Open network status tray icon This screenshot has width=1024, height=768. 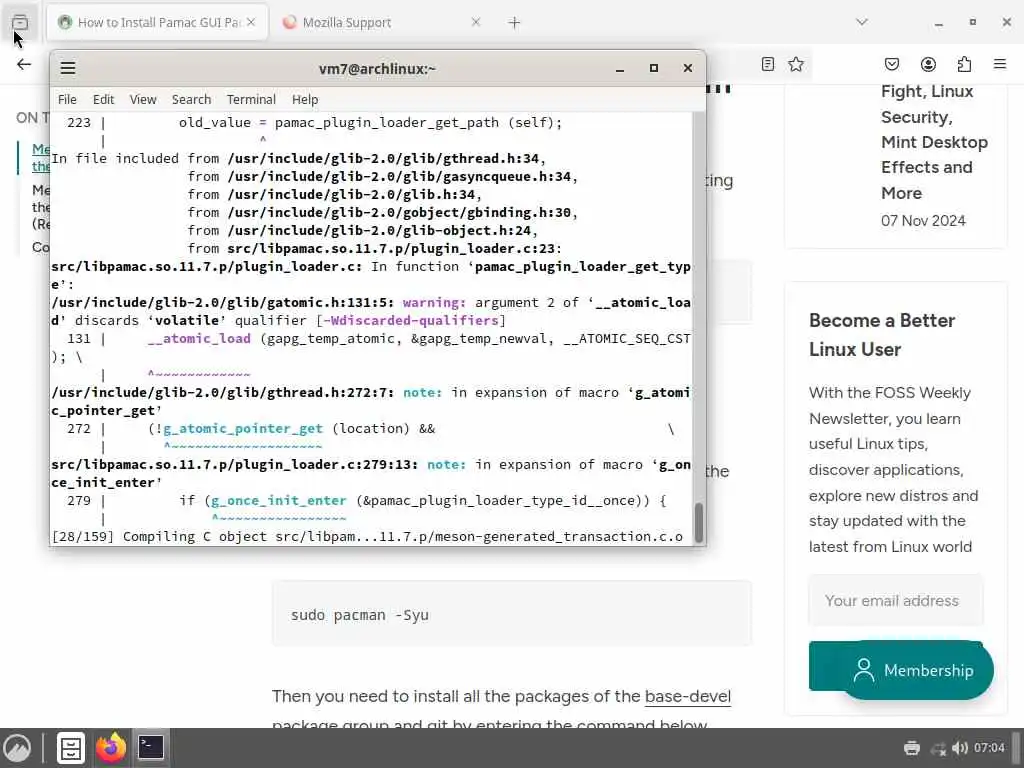(938, 748)
